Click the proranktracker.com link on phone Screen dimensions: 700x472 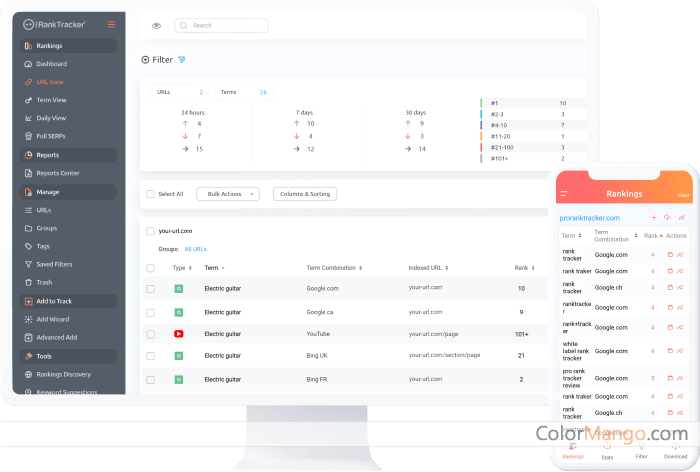pyautogui.click(x=590, y=218)
